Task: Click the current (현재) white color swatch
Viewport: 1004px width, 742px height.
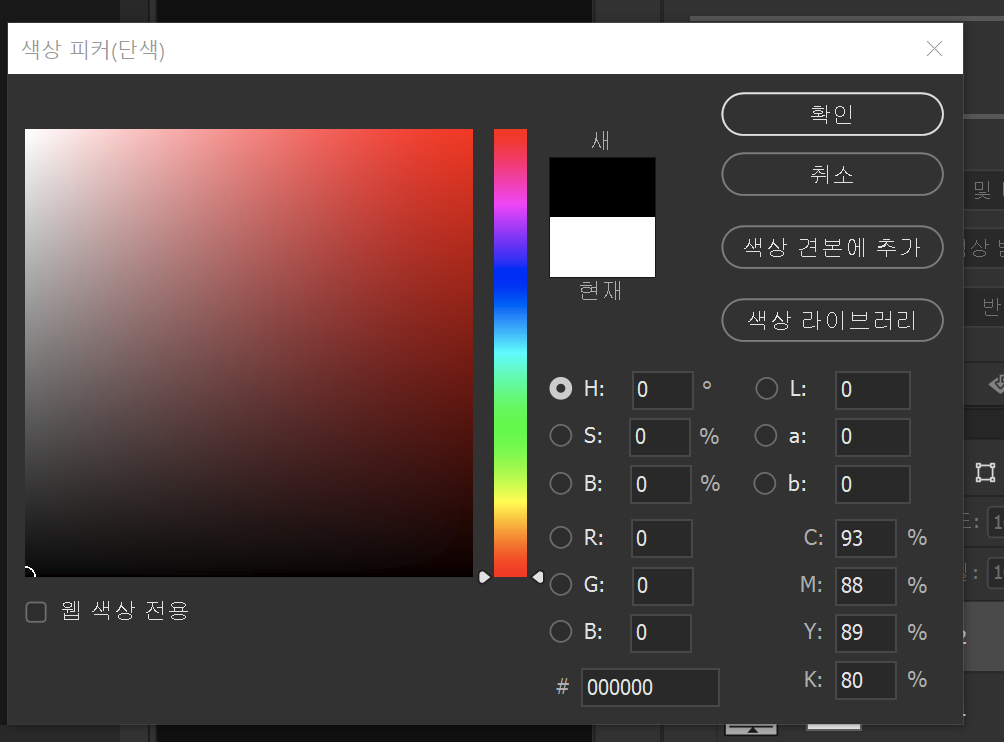Action: [x=603, y=247]
